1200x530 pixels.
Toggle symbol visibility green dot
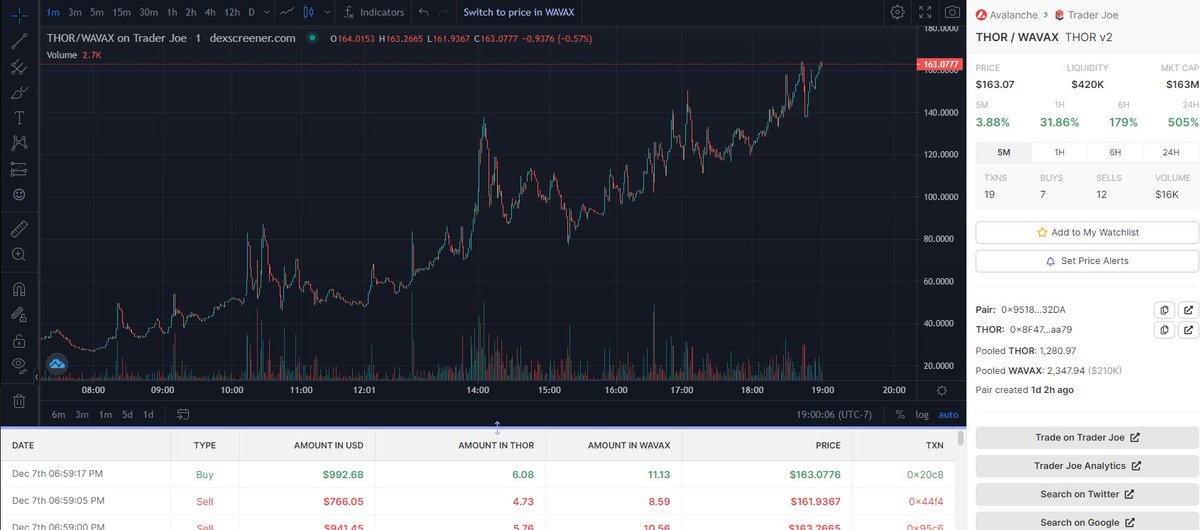pos(313,38)
